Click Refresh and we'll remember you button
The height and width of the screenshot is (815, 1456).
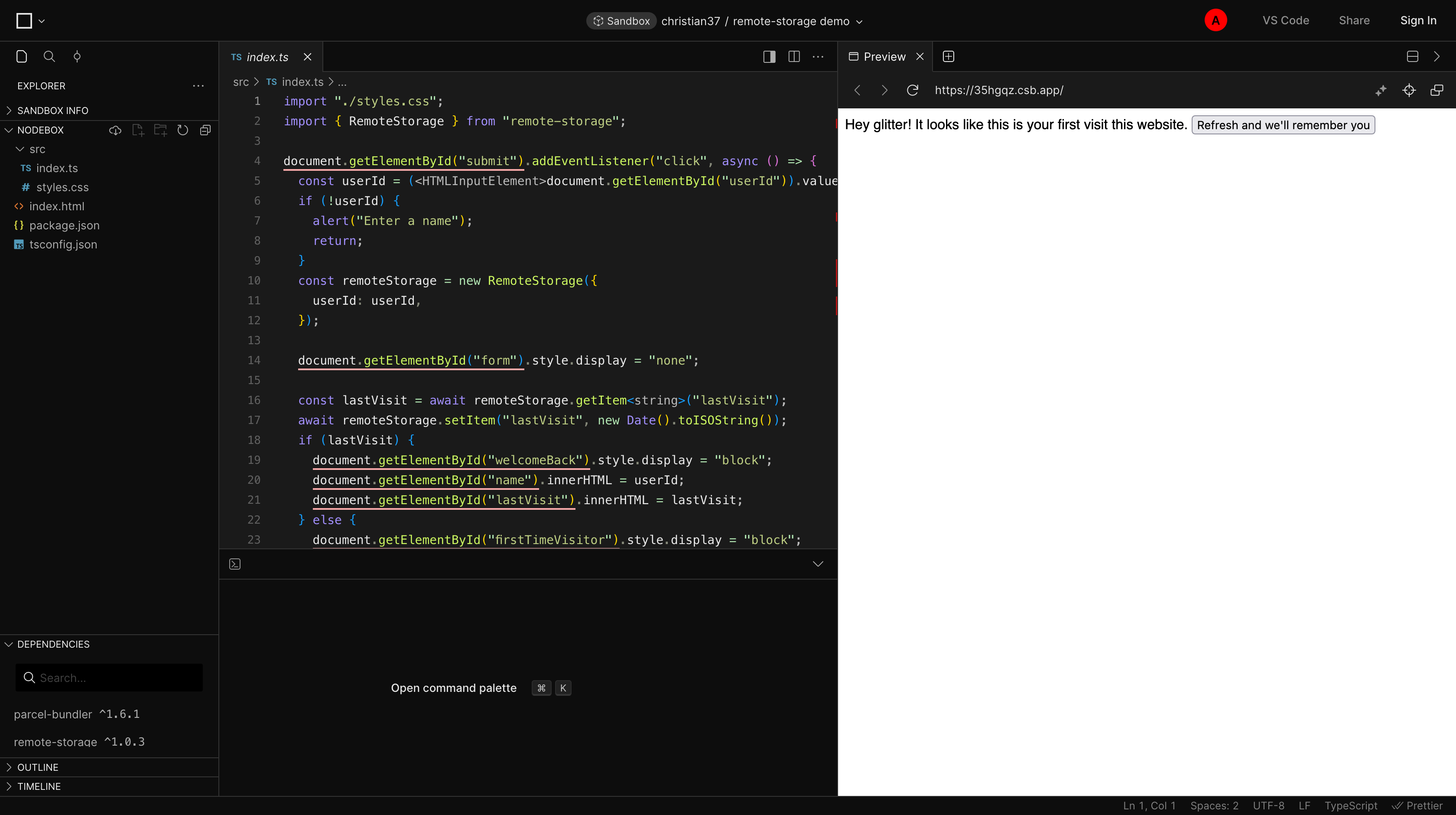click(1283, 125)
